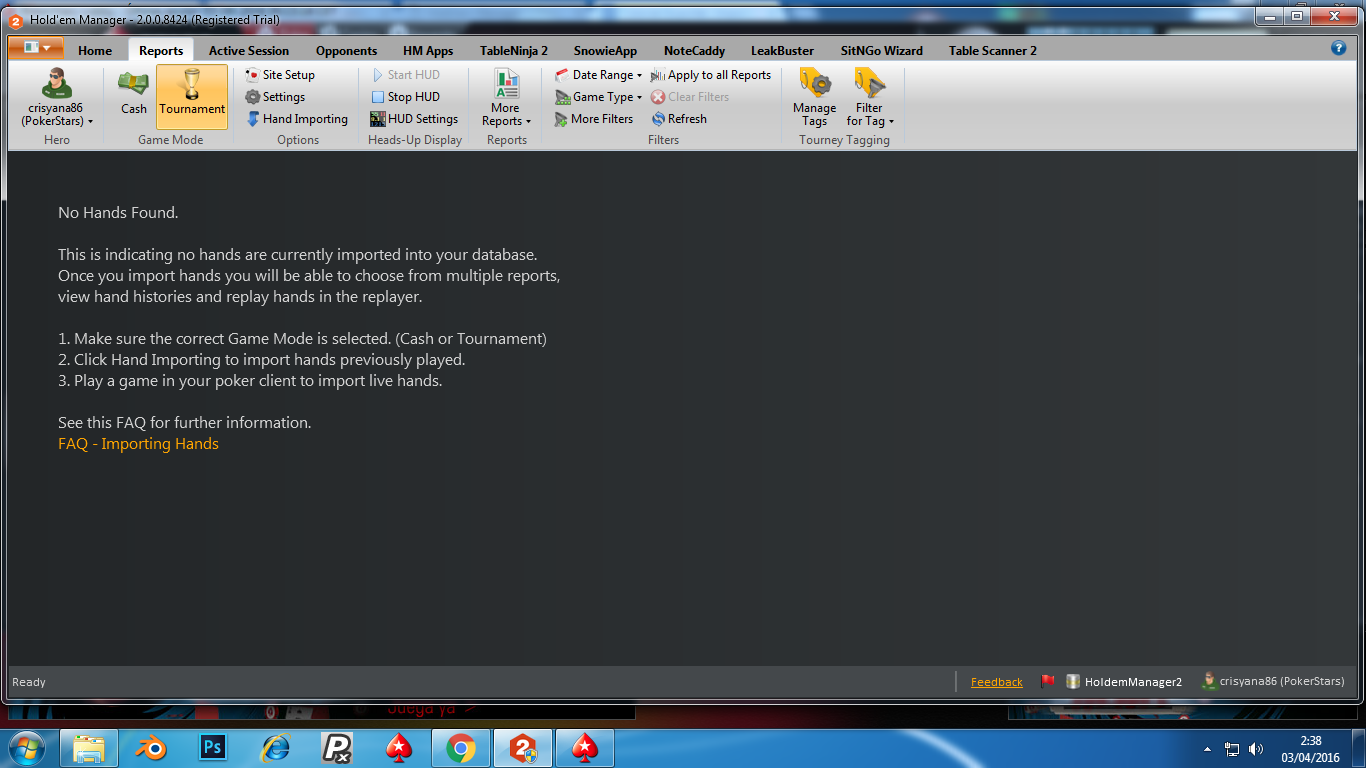Open the Table Scanner 2 tab
The width and height of the screenshot is (1366, 768).
coord(993,51)
